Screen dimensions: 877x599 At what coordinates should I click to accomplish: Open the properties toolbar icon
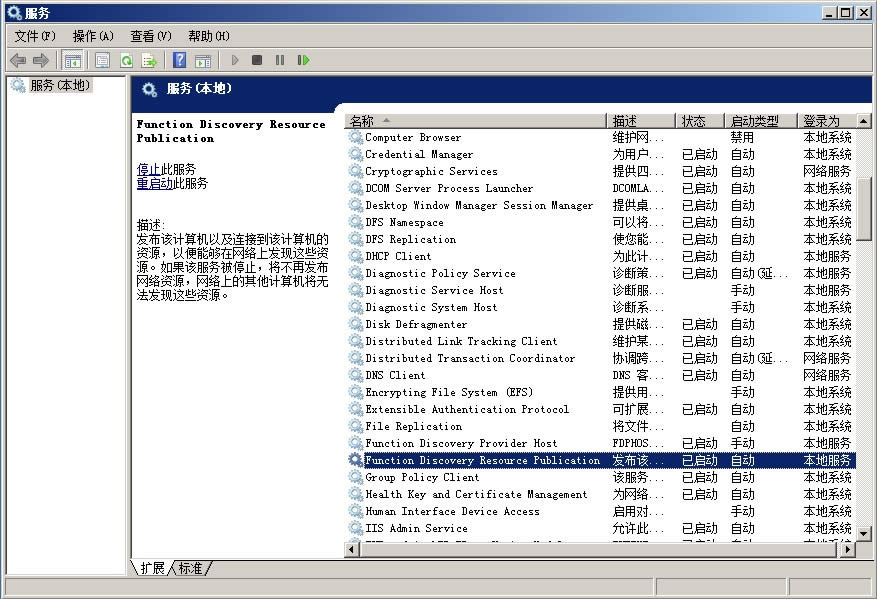point(102,60)
